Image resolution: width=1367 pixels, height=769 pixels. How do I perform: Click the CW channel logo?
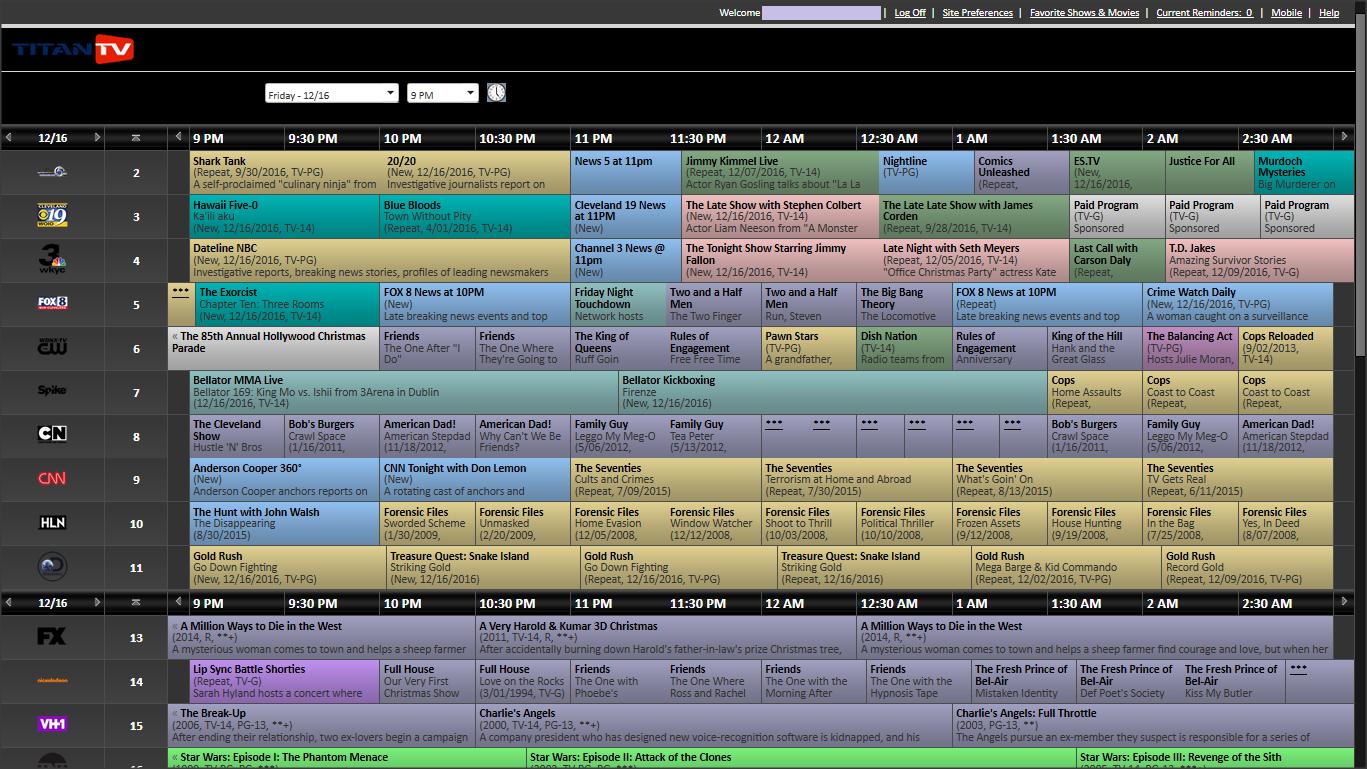coord(52,348)
